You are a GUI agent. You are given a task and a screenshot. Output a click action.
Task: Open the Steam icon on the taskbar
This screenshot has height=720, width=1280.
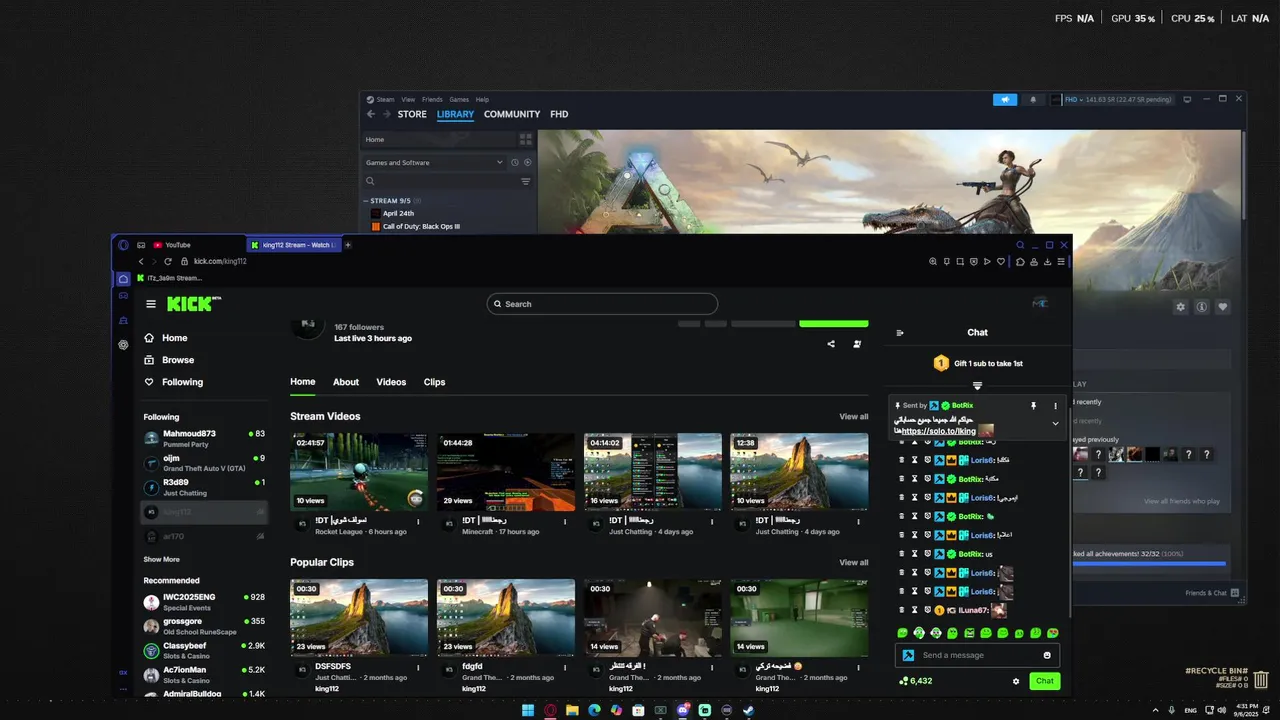pos(748,711)
